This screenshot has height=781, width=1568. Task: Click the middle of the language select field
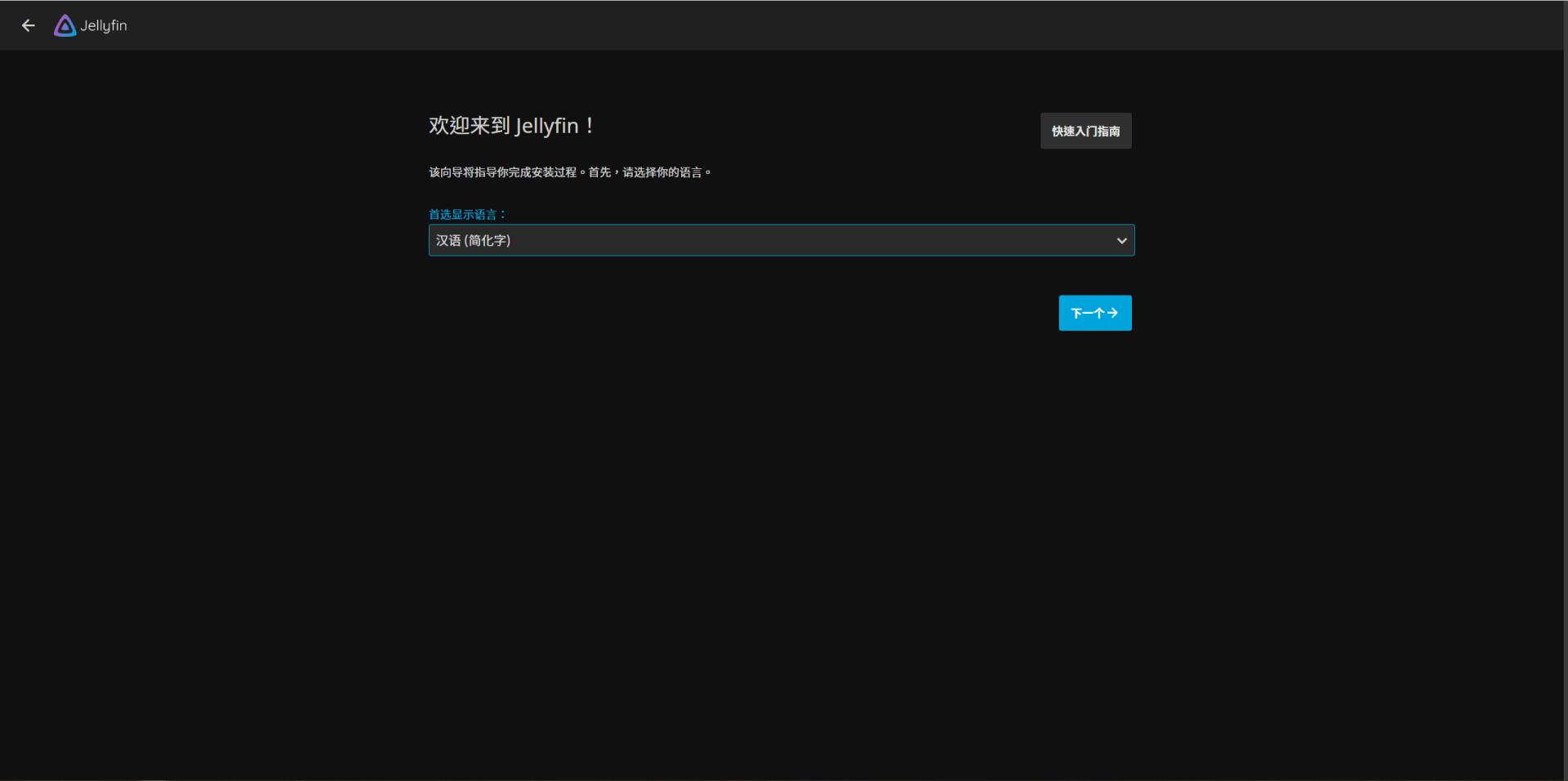pos(781,240)
